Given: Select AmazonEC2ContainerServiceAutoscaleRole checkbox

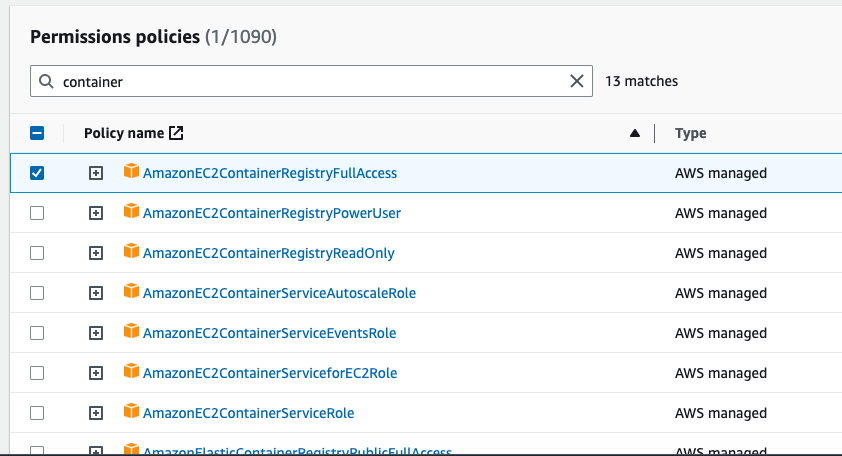Looking at the screenshot, I should (x=37, y=293).
